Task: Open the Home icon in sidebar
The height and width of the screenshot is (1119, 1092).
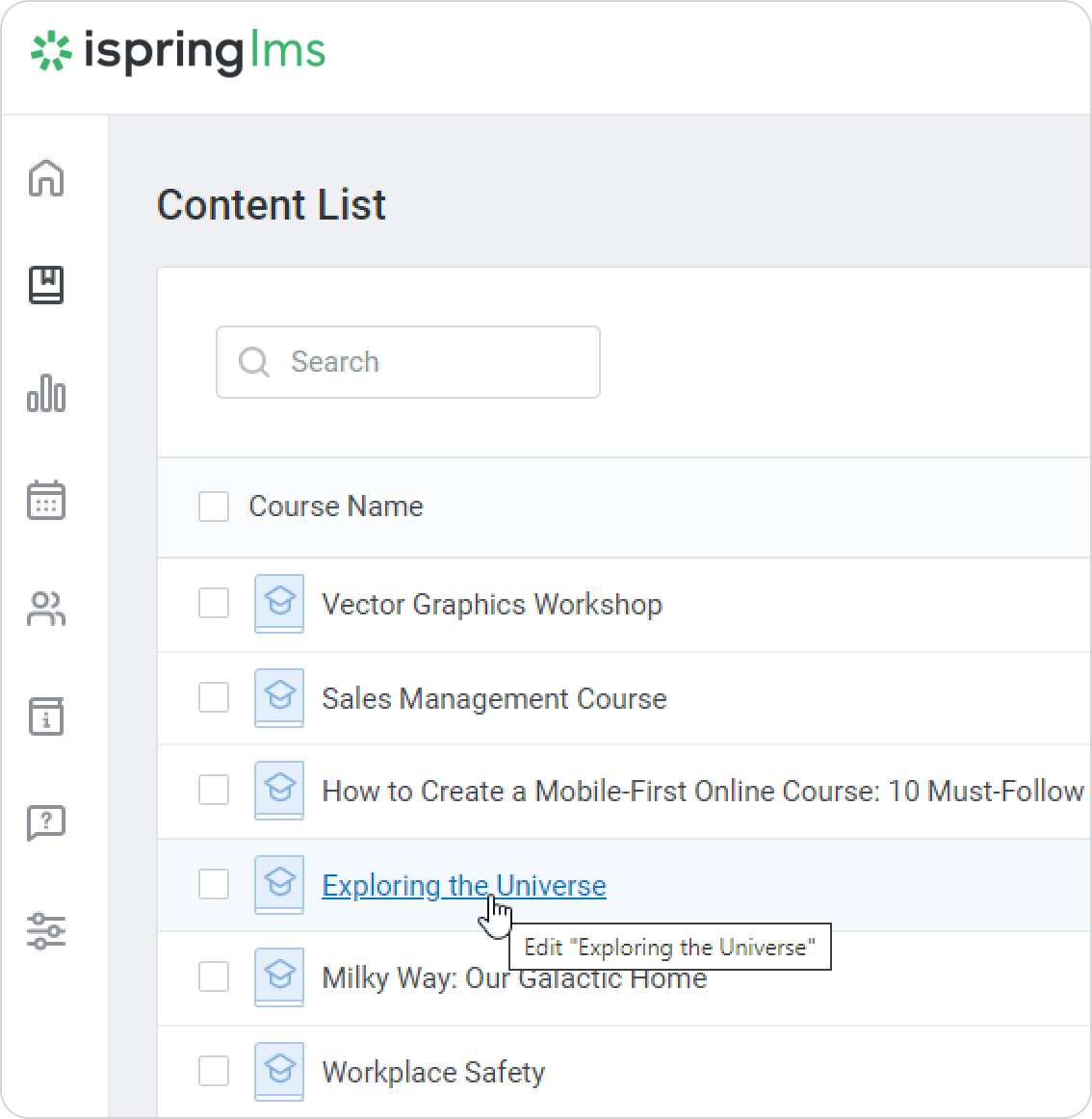Action: point(46,178)
